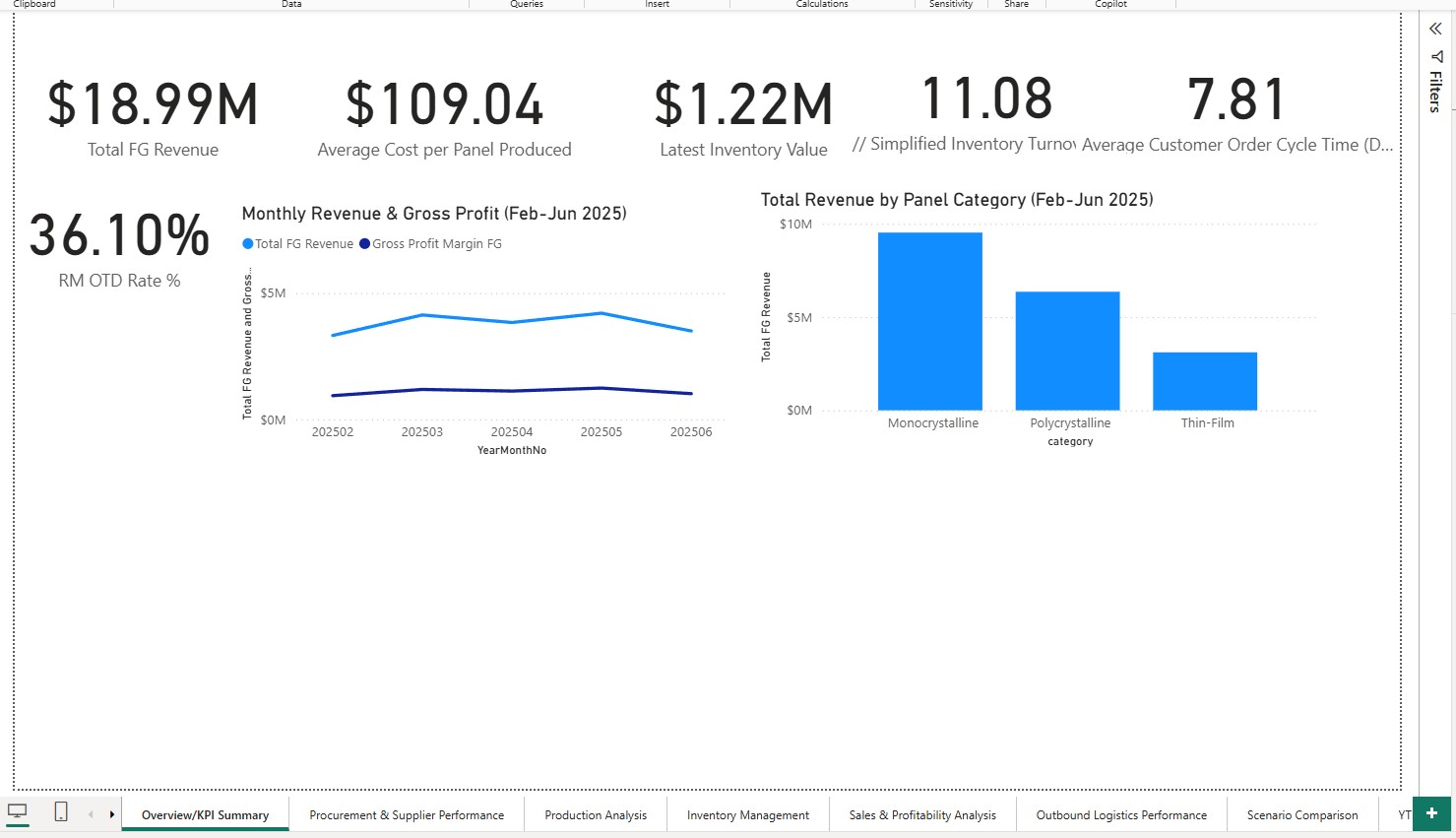Image resolution: width=1456 pixels, height=838 pixels.
Task: Open the Procurement & Supplier Performance page
Action: (x=405, y=814)
